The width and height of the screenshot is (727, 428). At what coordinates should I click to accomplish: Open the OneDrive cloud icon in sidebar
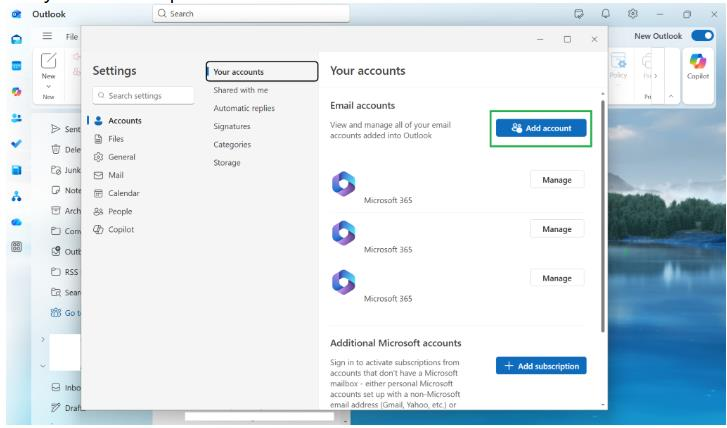(x=17, y=222)
